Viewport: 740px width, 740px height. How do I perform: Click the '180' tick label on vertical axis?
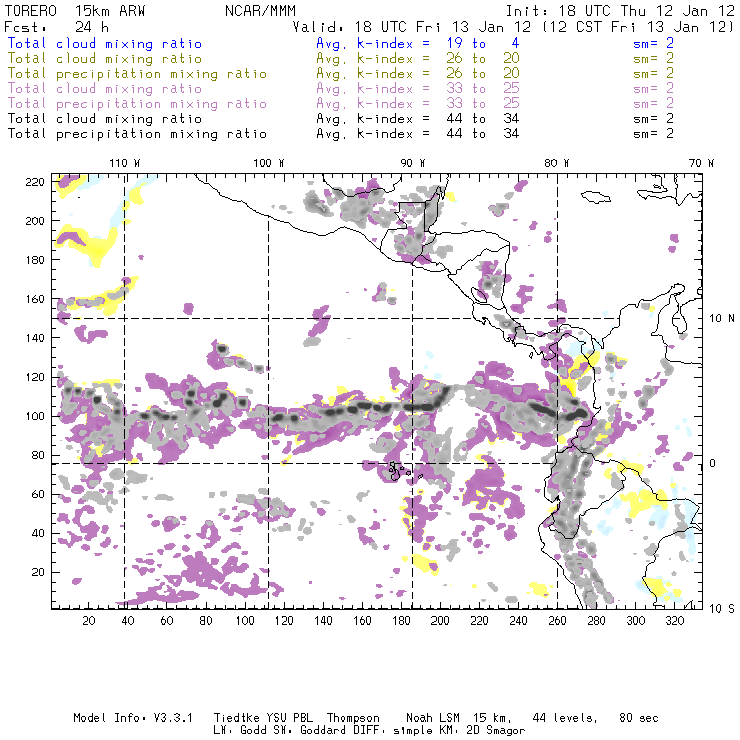tap(34, 260)
